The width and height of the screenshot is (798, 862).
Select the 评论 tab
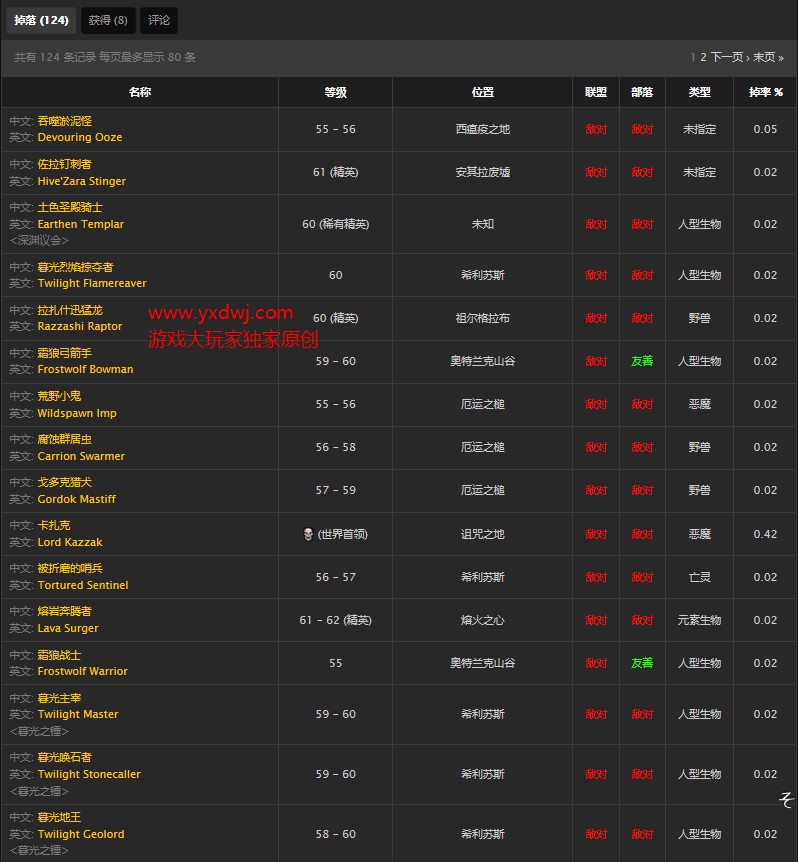(159, 20)
